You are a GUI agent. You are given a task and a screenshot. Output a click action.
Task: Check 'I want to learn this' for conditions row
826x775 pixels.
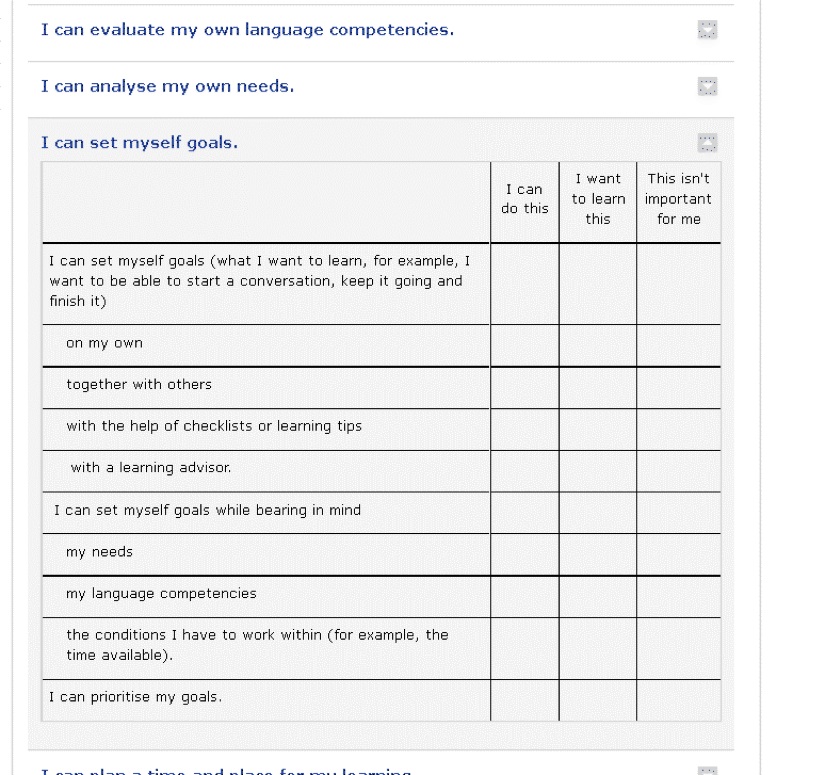click(x=597, y=648)
